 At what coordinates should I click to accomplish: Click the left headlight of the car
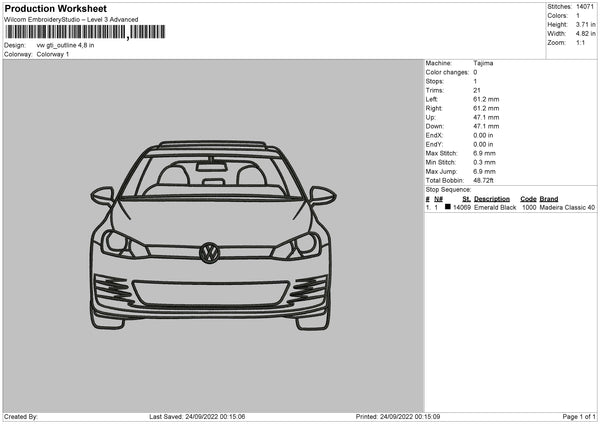(x=118, y=243)
